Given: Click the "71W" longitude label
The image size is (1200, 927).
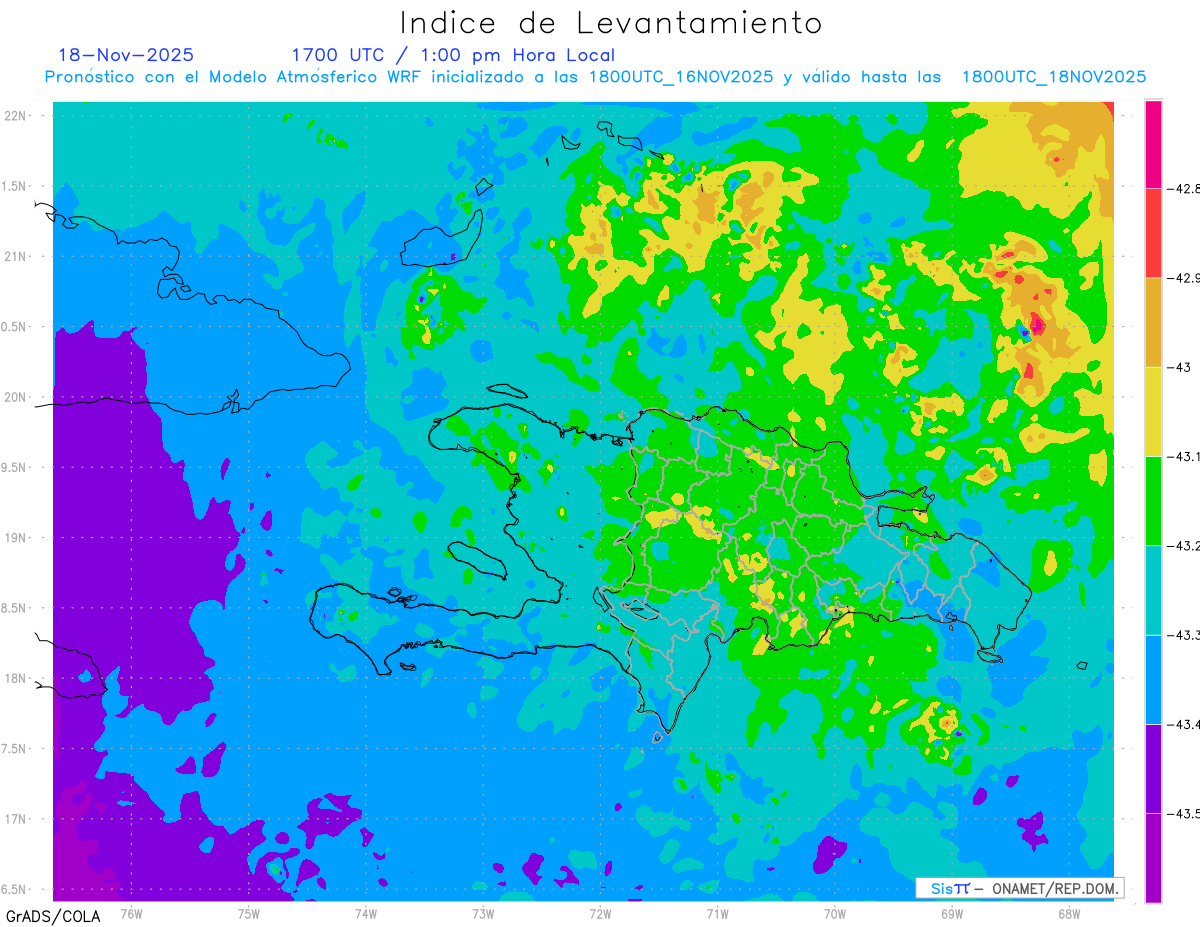Looking at the screenshot, I should 717,913.
